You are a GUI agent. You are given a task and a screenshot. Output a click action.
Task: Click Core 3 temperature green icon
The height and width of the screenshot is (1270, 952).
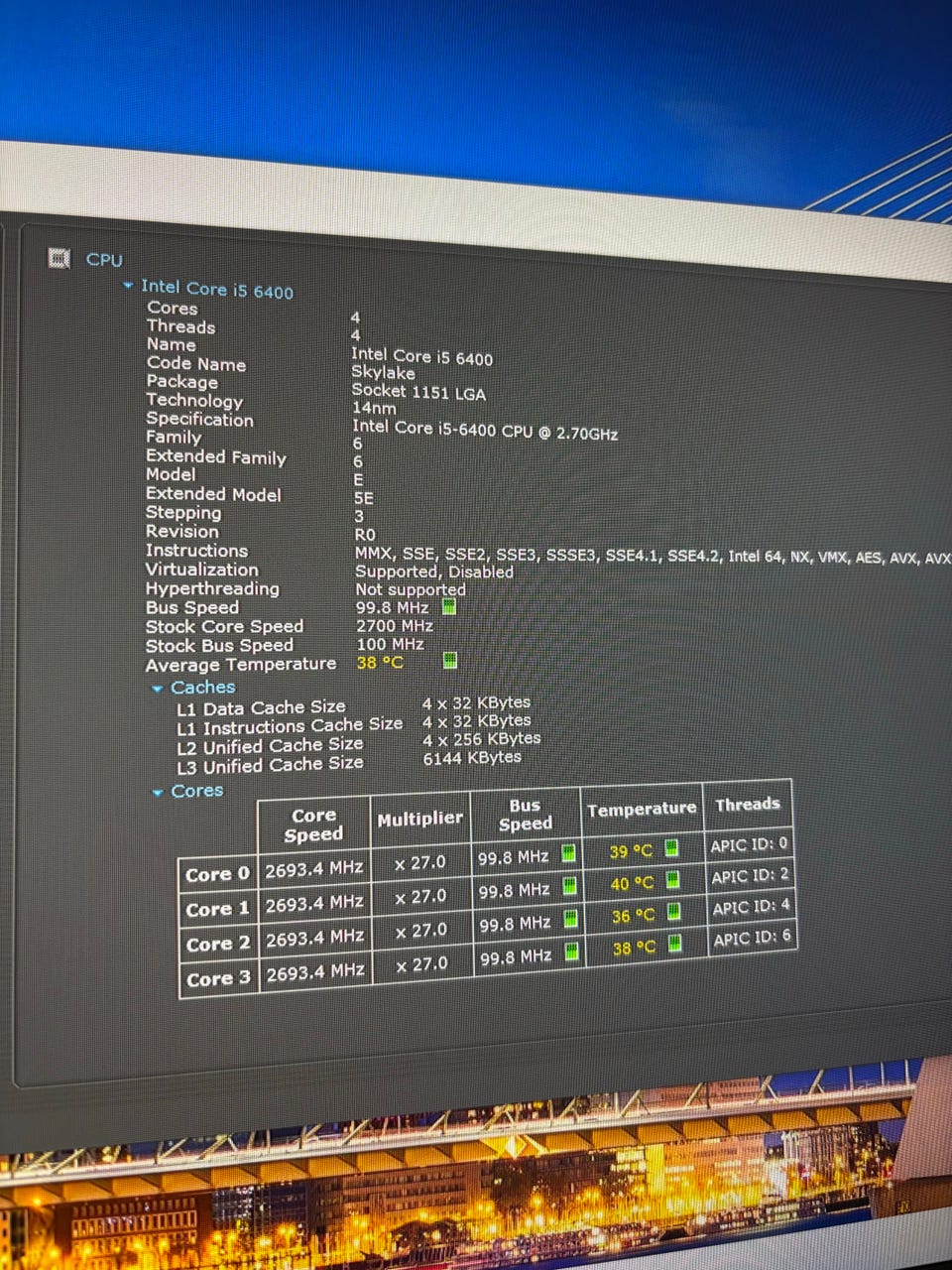coord(674,944)
